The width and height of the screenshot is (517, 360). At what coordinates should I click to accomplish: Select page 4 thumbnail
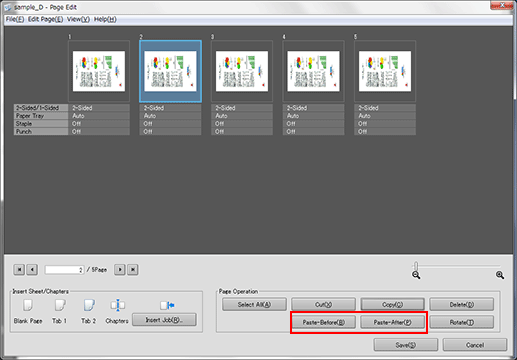313,71
